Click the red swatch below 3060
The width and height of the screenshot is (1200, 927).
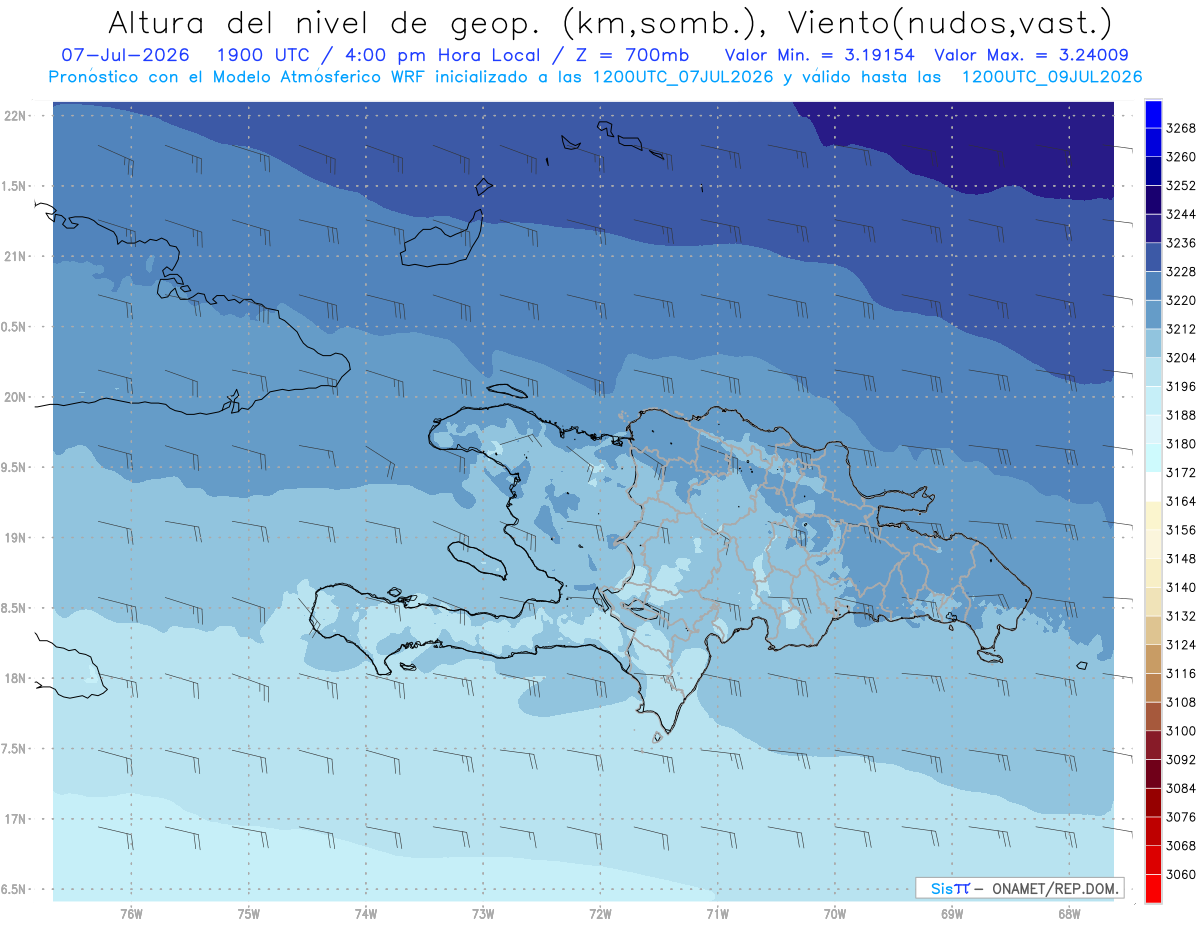tap(1153, 888)
